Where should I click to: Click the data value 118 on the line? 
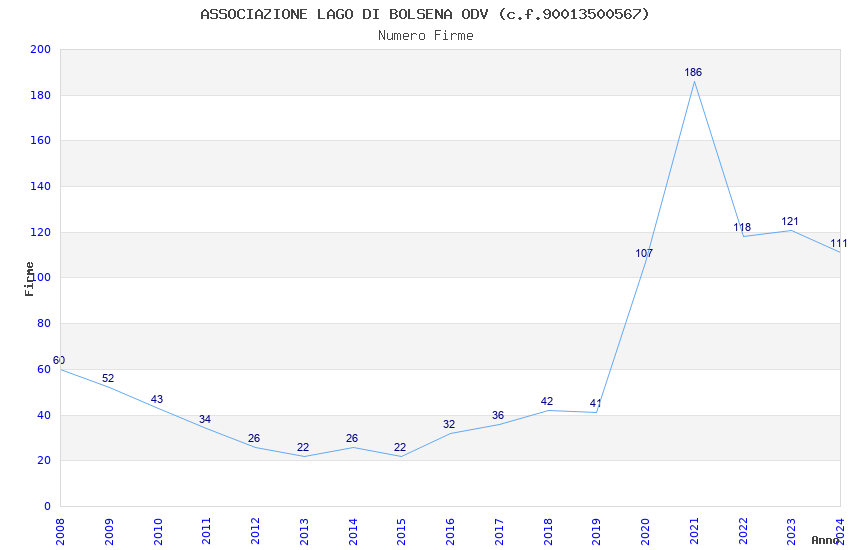[x=742, y=228]
